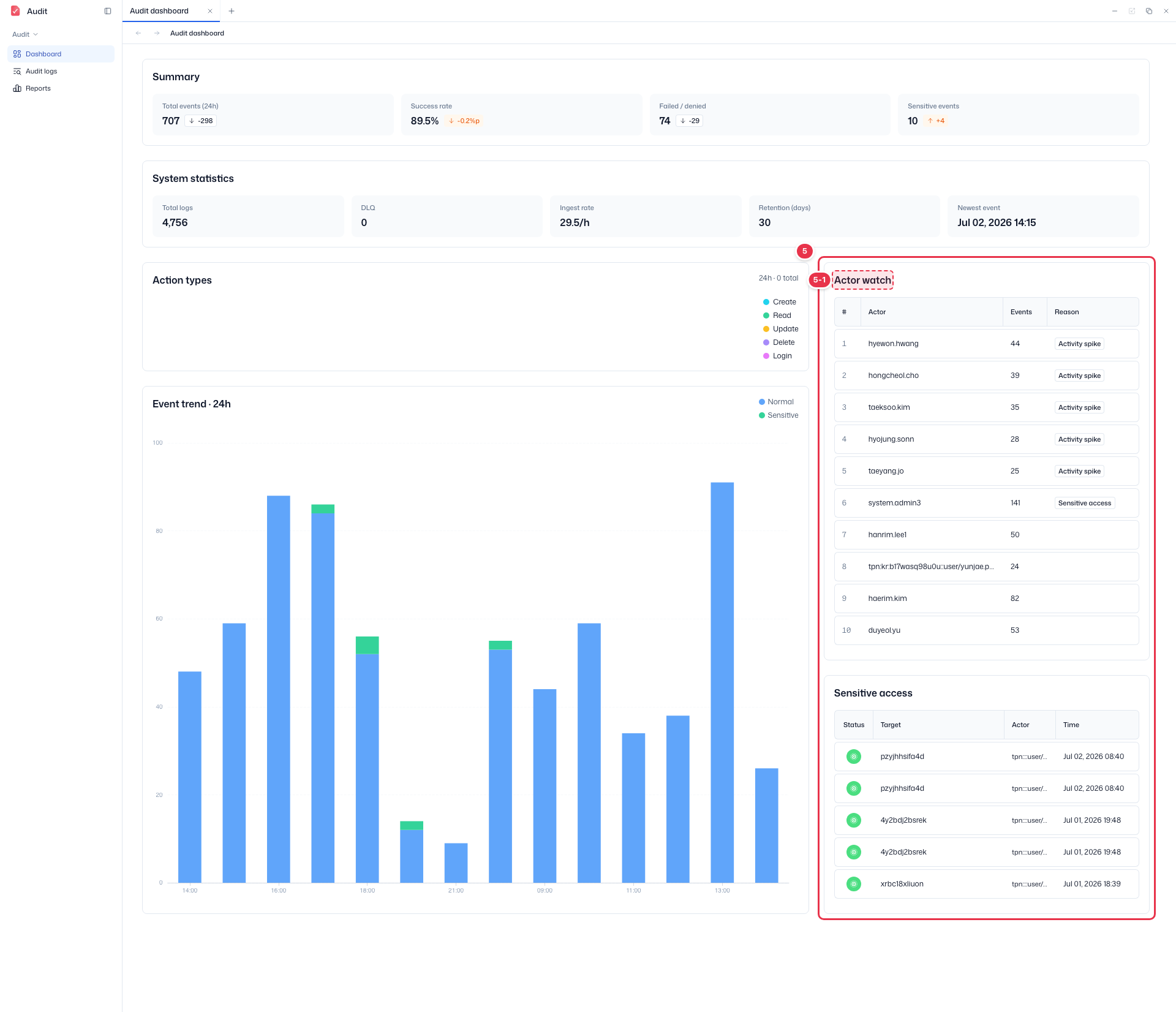Select actor row haerim.kim
This screenshot has height=1012, width=1176.
pos(986,599)
